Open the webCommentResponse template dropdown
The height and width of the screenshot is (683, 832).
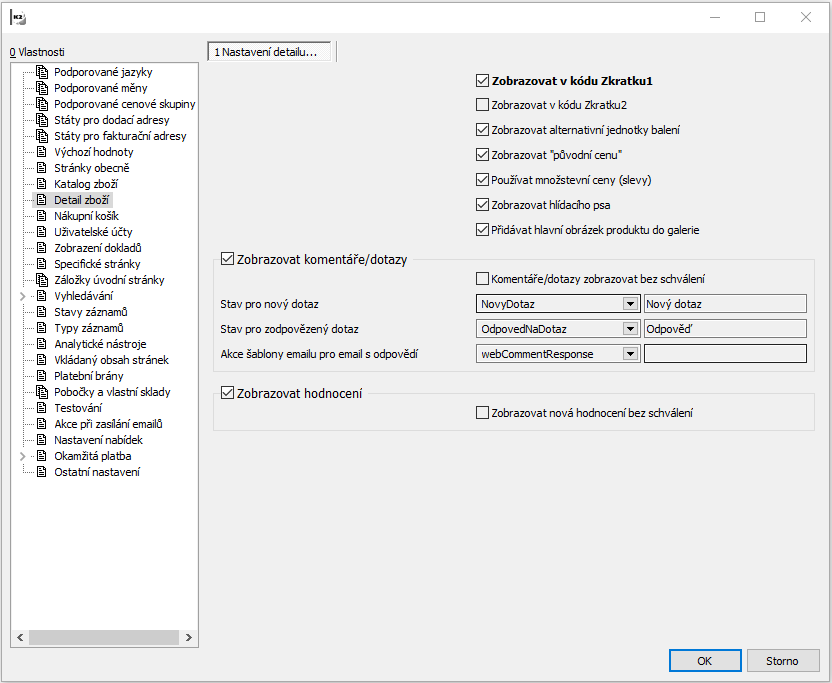click(630, 354)
